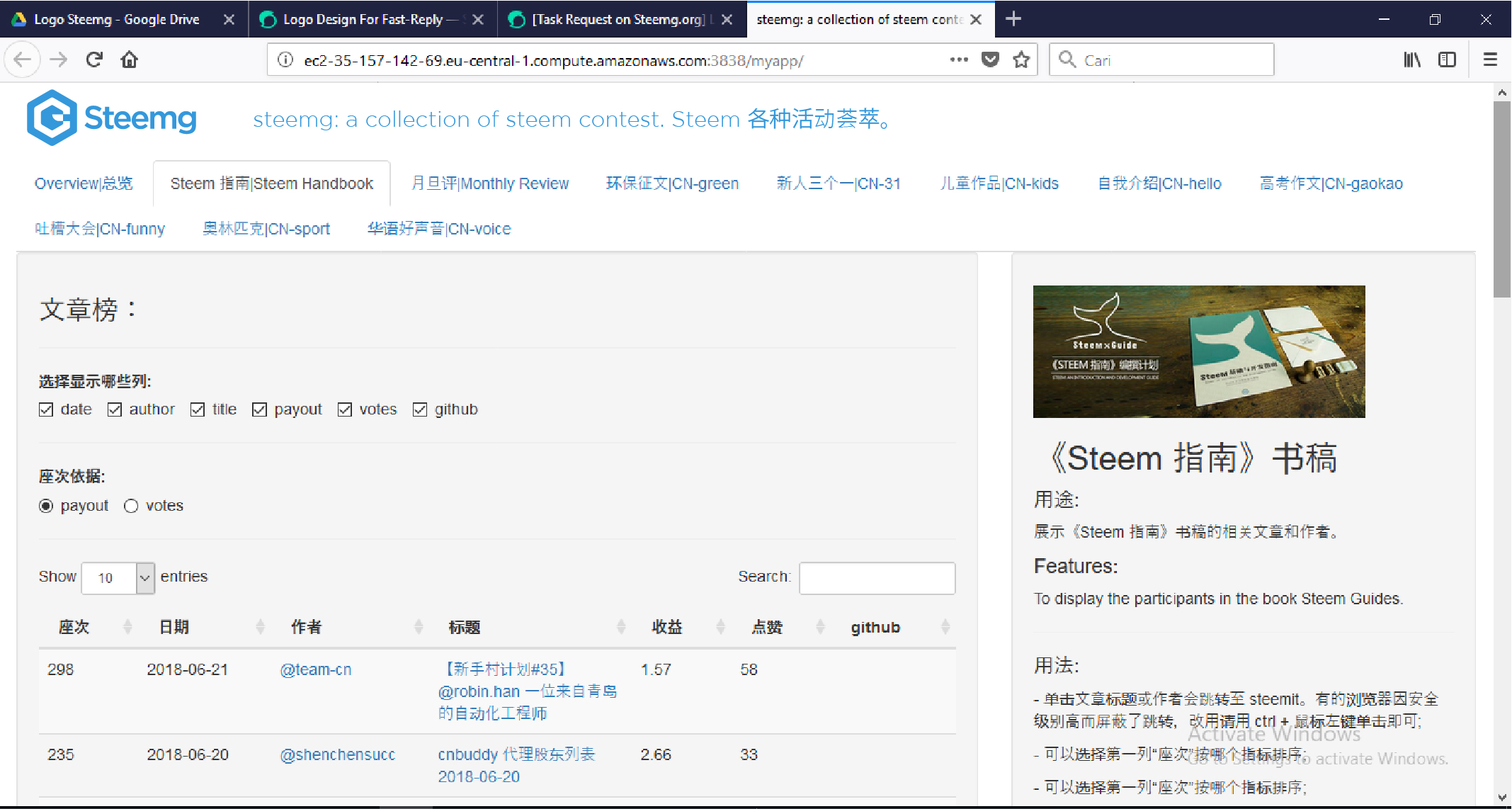
Task: Open Firefox library bookshelf icon
Action: [1411, 60]
